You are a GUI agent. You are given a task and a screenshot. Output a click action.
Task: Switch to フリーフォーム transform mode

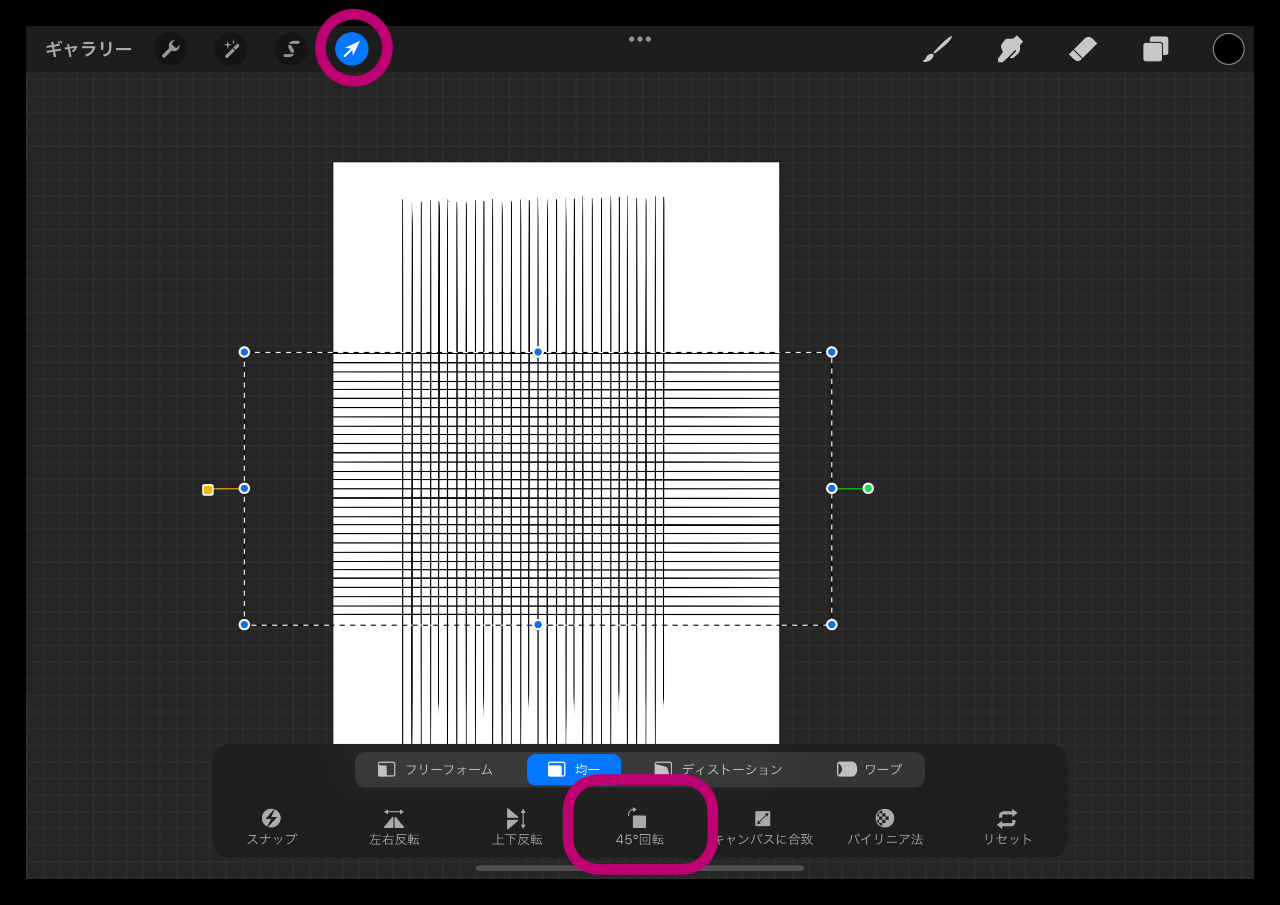tap(436, 770)
